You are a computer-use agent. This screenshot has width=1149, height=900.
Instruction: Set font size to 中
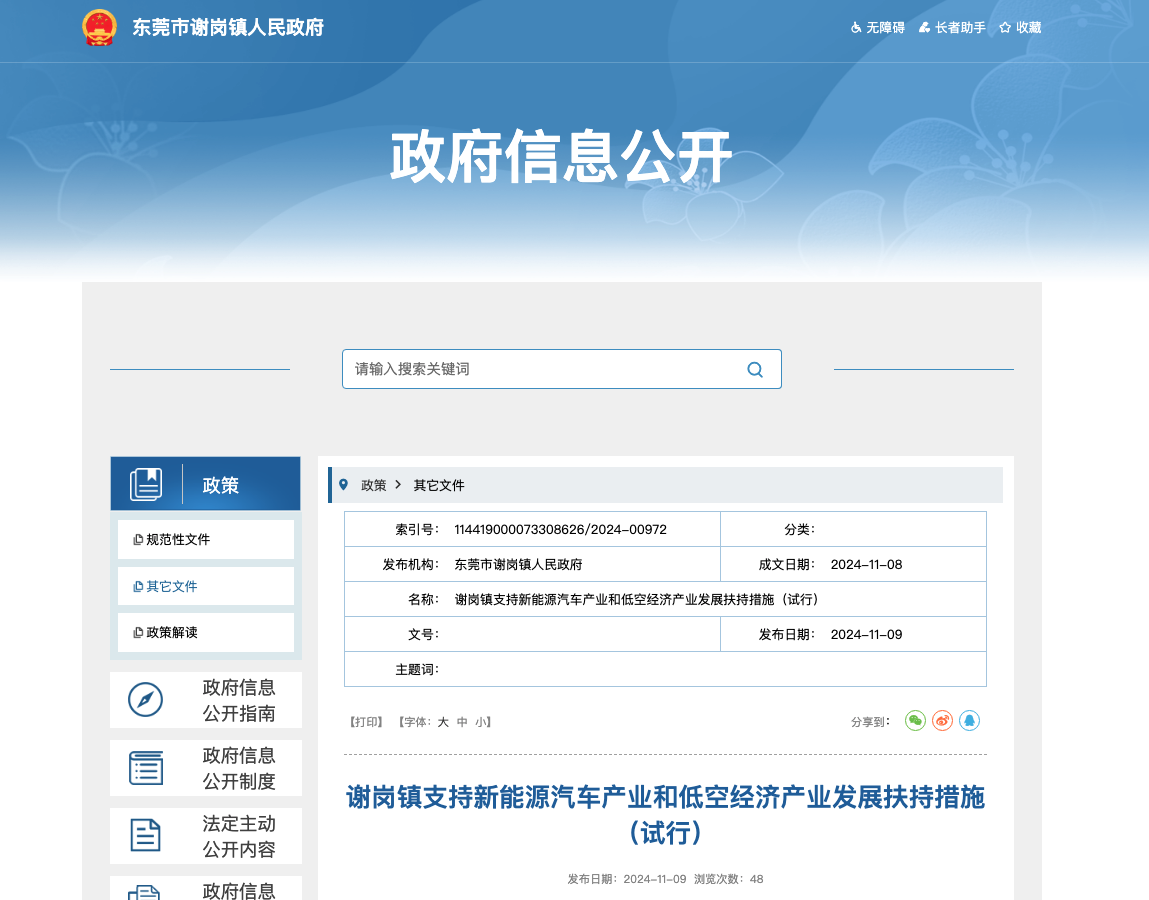tap(462, 721)
